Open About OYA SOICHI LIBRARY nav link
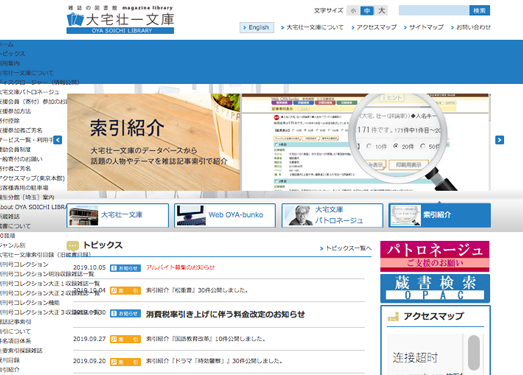 click(x=33, y=207)
